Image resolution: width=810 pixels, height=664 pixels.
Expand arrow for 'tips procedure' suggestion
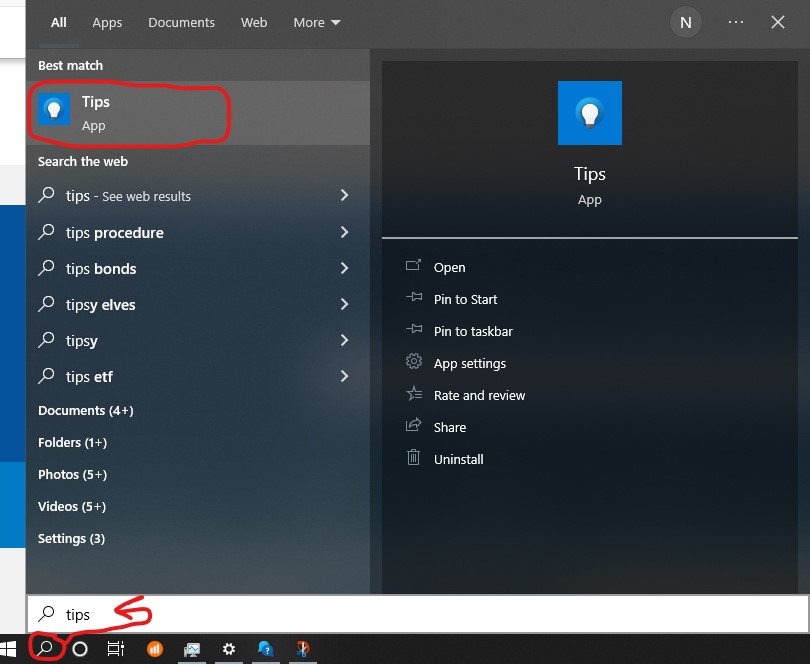[x=345, y=232]
